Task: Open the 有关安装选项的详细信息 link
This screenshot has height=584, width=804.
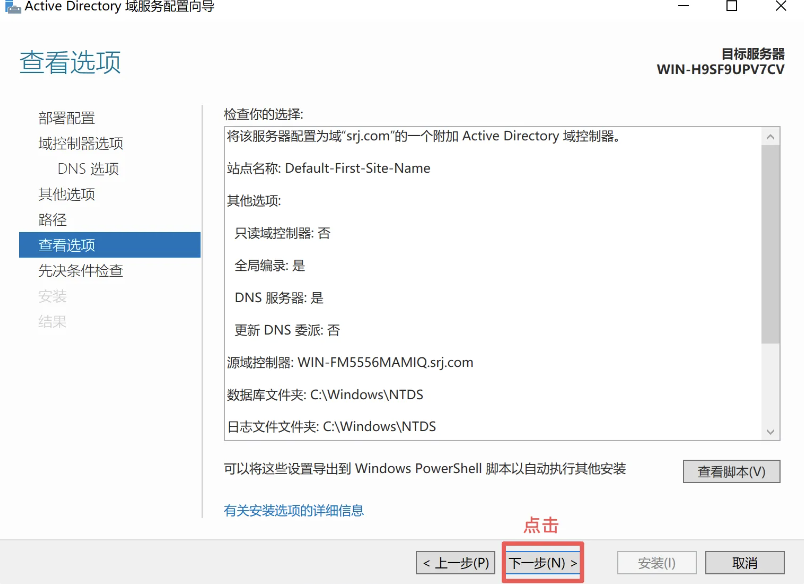Action: (294, 510)
